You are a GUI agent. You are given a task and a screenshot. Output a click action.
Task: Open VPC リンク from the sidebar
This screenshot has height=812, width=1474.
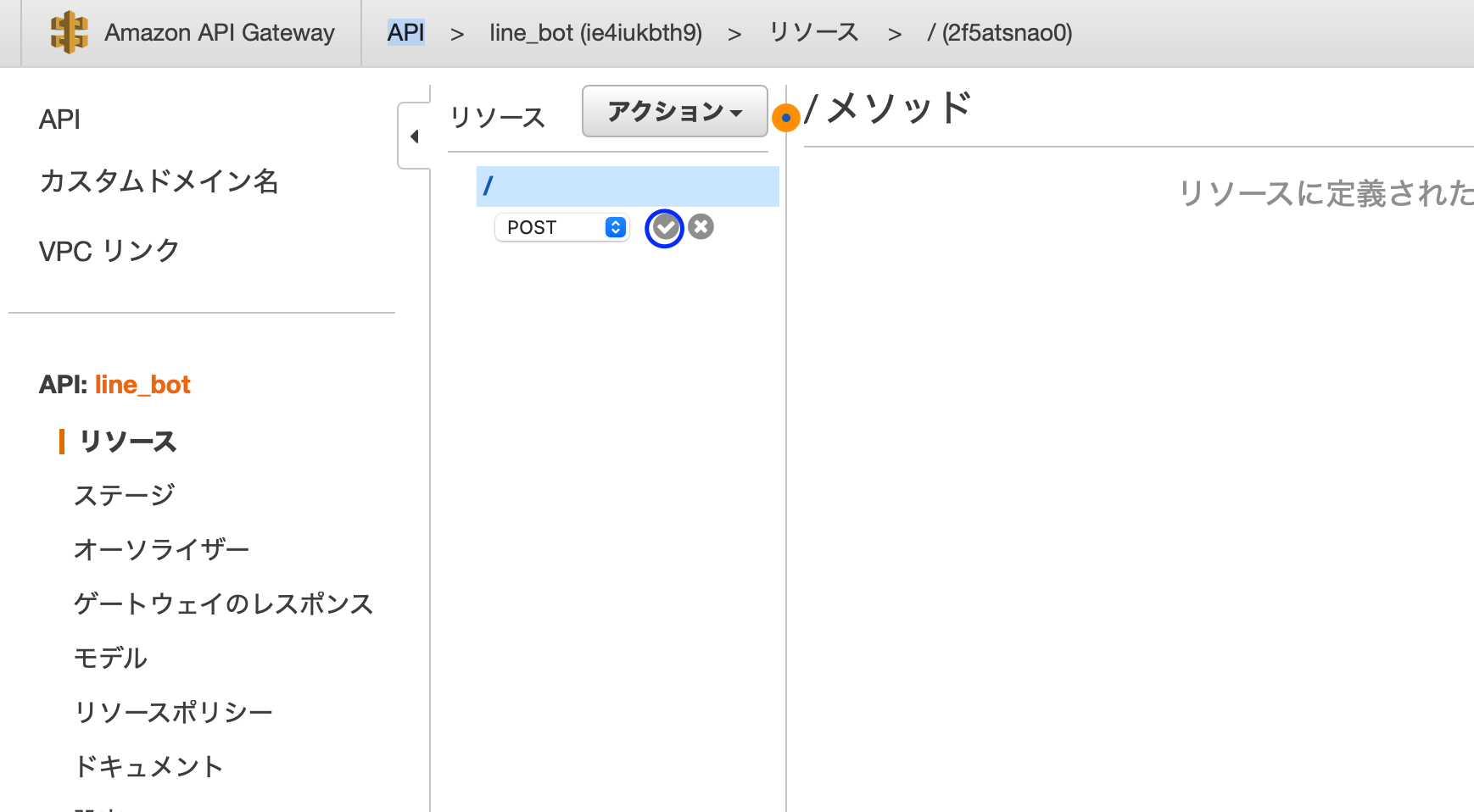pos(109,249)
